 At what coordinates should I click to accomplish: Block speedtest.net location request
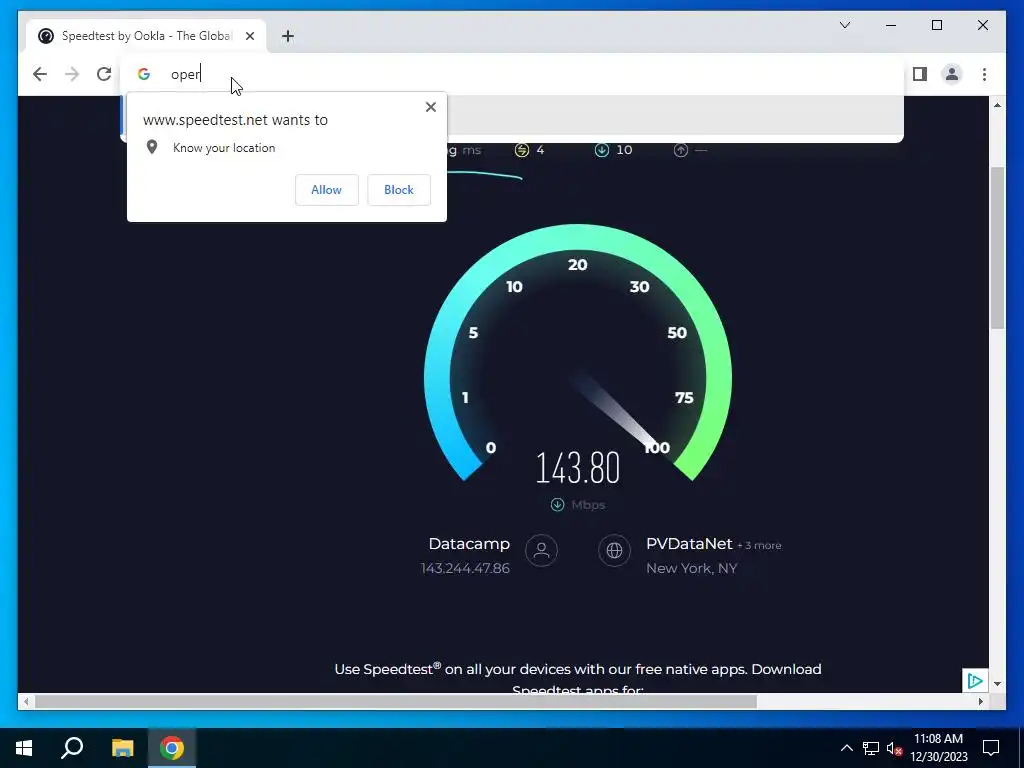coord(398,189)
